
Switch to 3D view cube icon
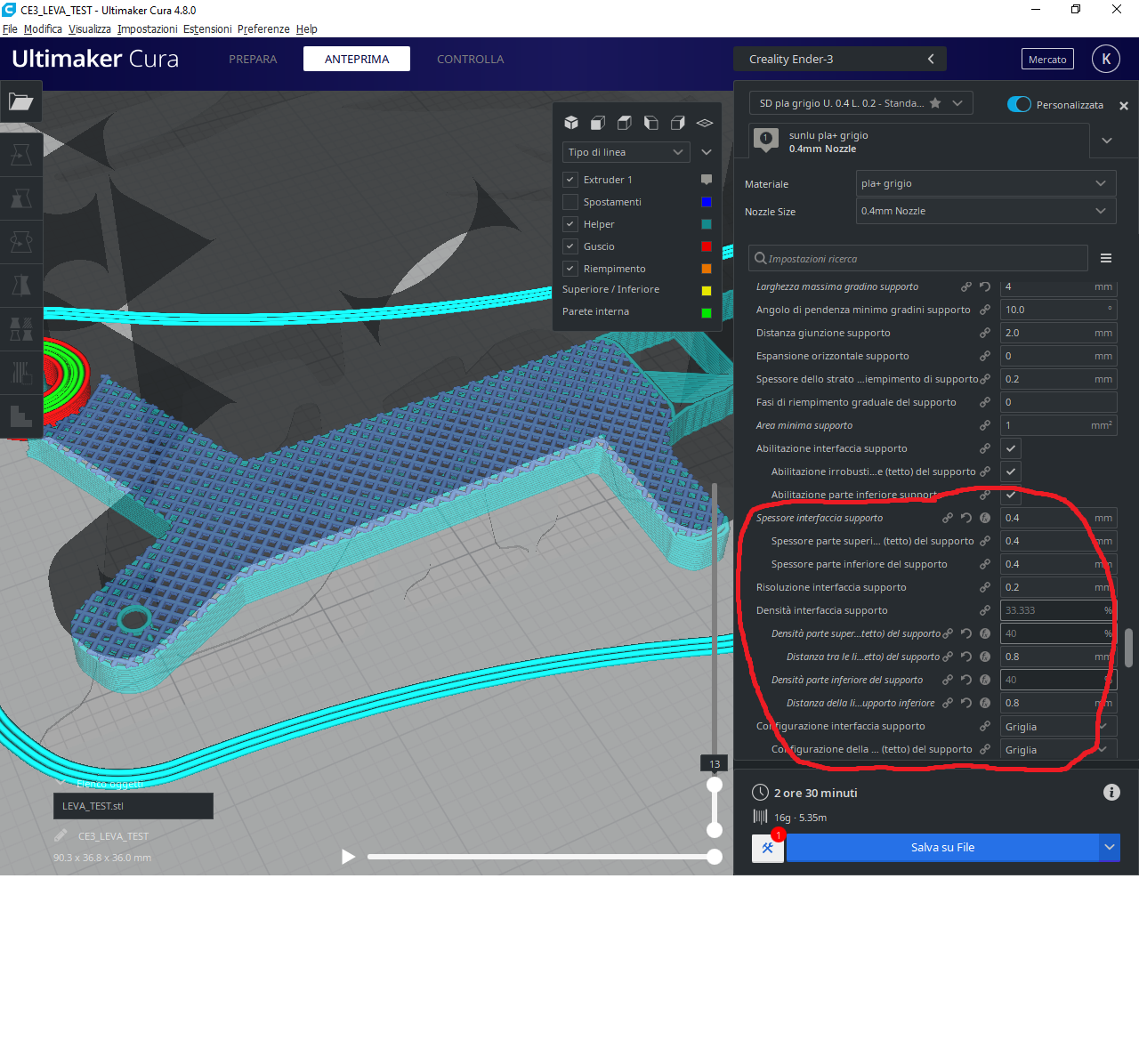pos(571,123)
